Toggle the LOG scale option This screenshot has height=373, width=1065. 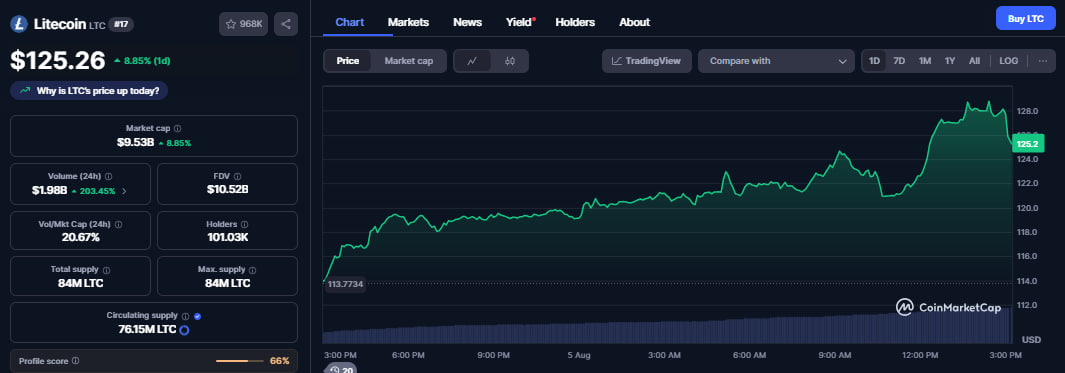pos(1009,60)
